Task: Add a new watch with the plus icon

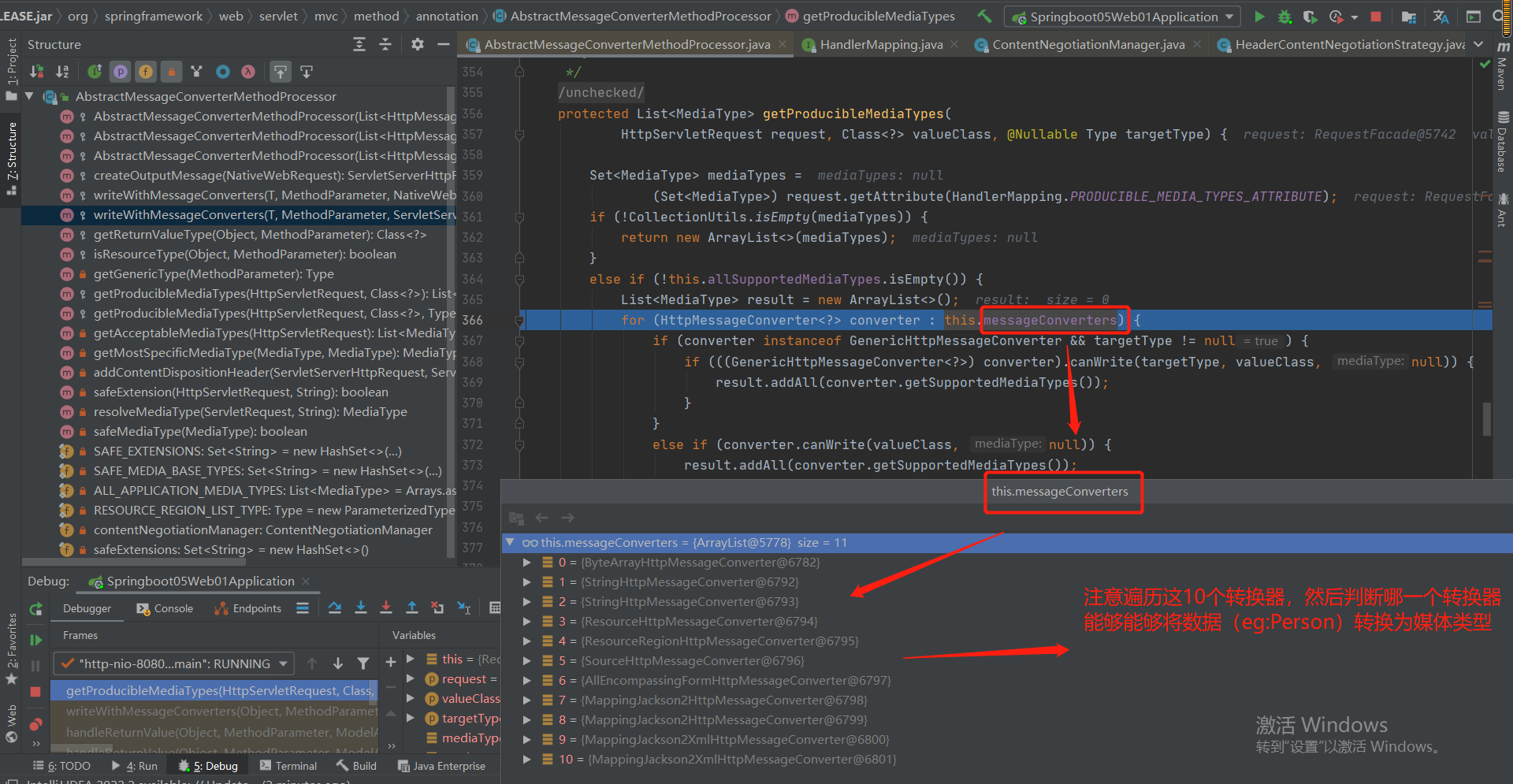Action: (x=391, y=662)
